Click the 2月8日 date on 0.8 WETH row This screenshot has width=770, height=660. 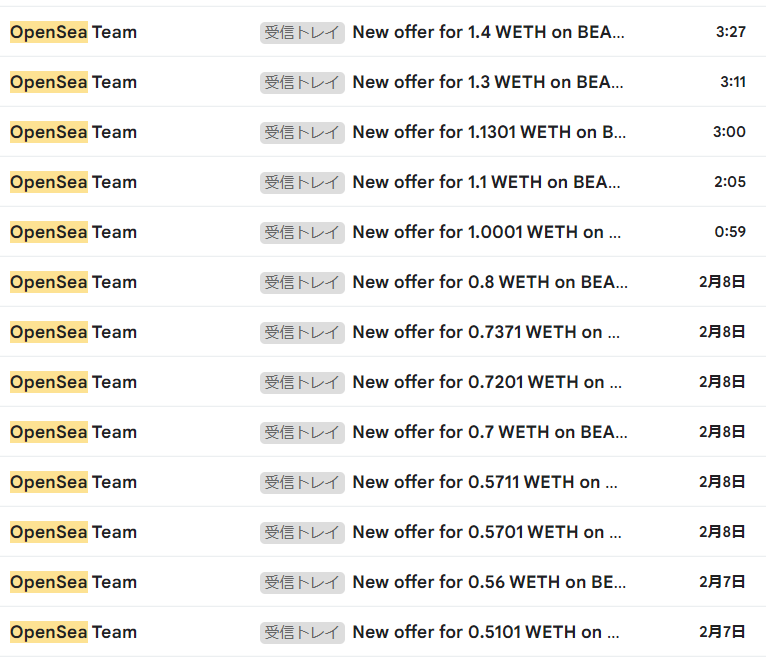click(722, 282)
